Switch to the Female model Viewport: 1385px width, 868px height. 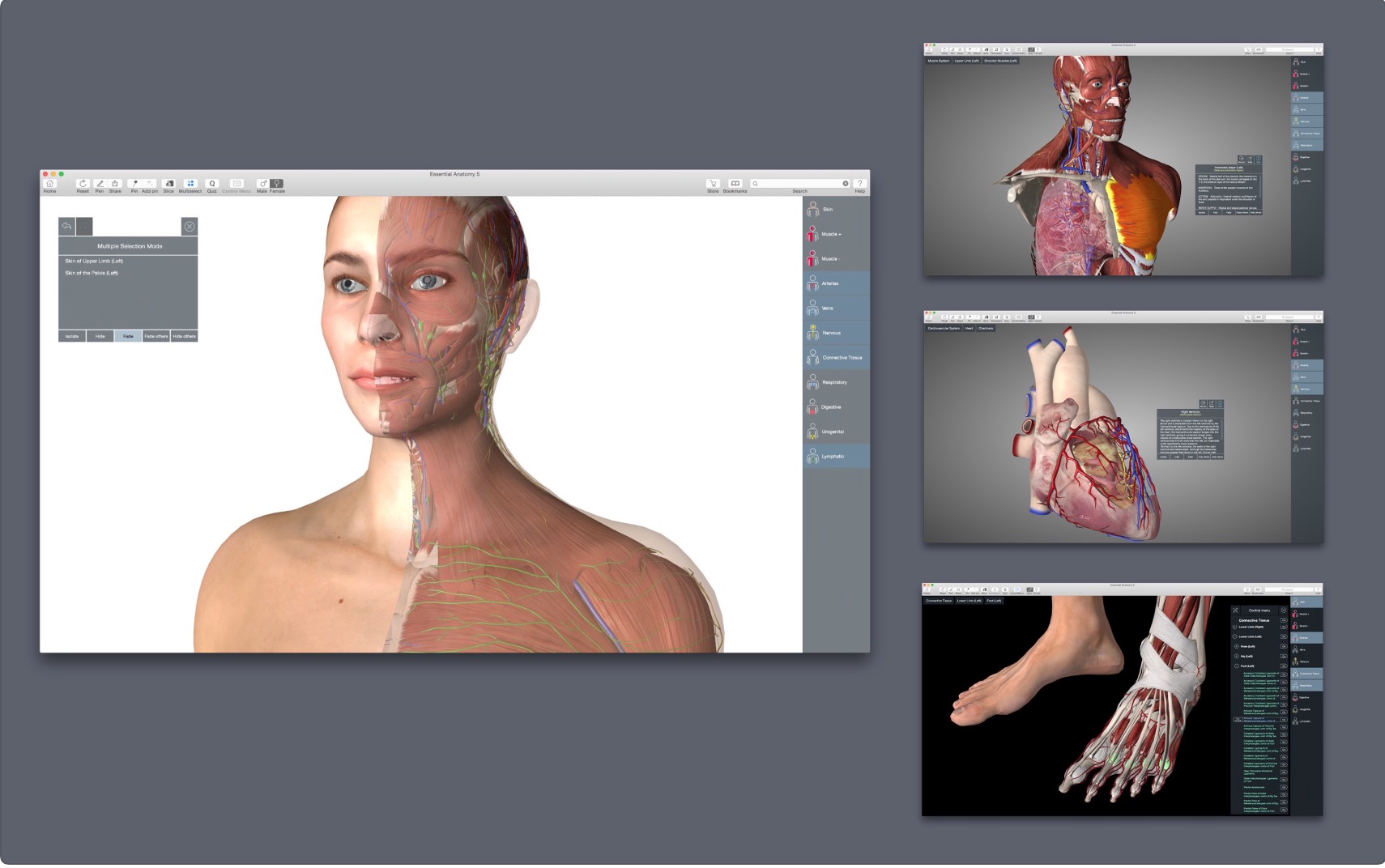point(277,185)
